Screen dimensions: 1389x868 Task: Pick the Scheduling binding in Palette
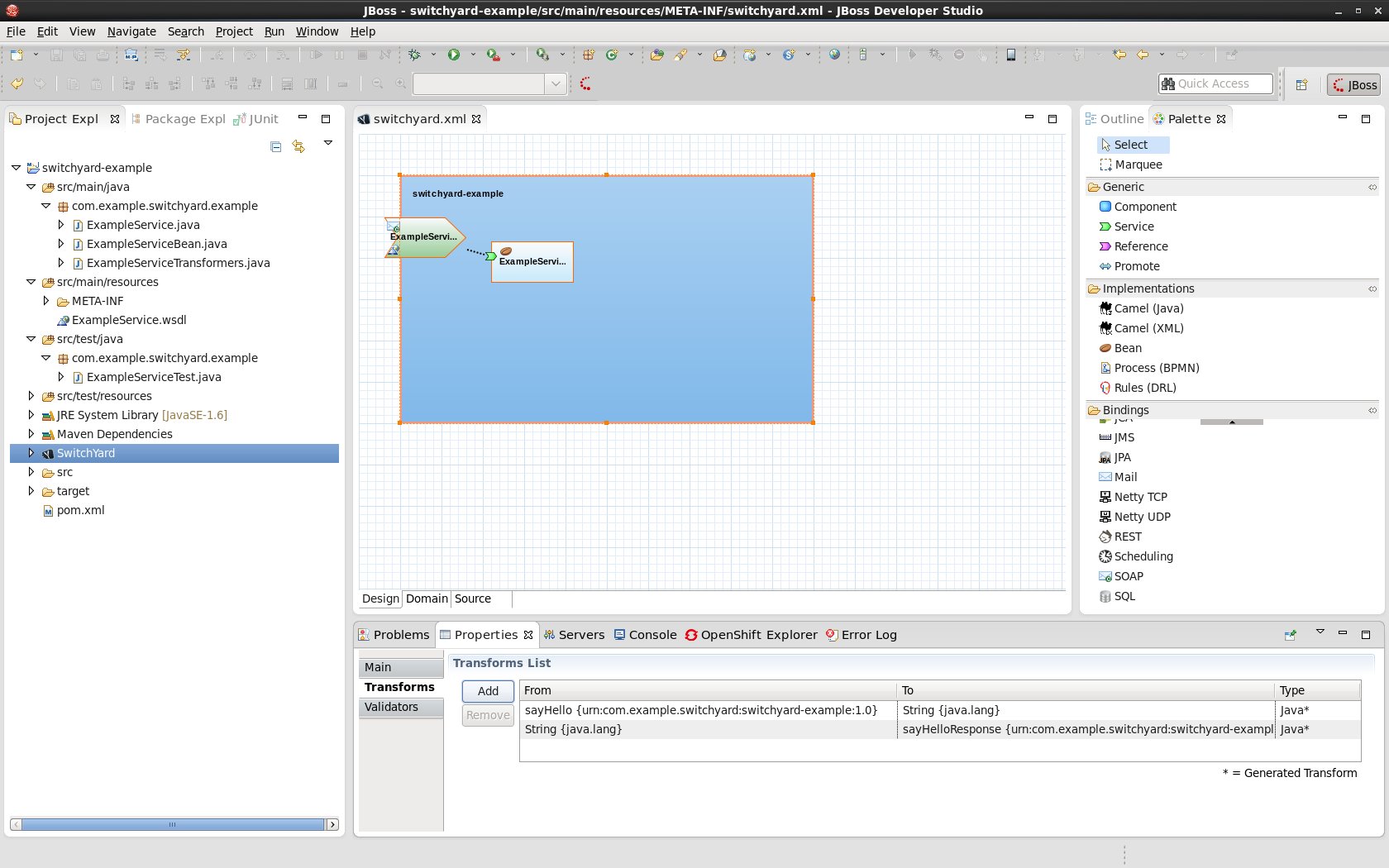[1136, 556]
